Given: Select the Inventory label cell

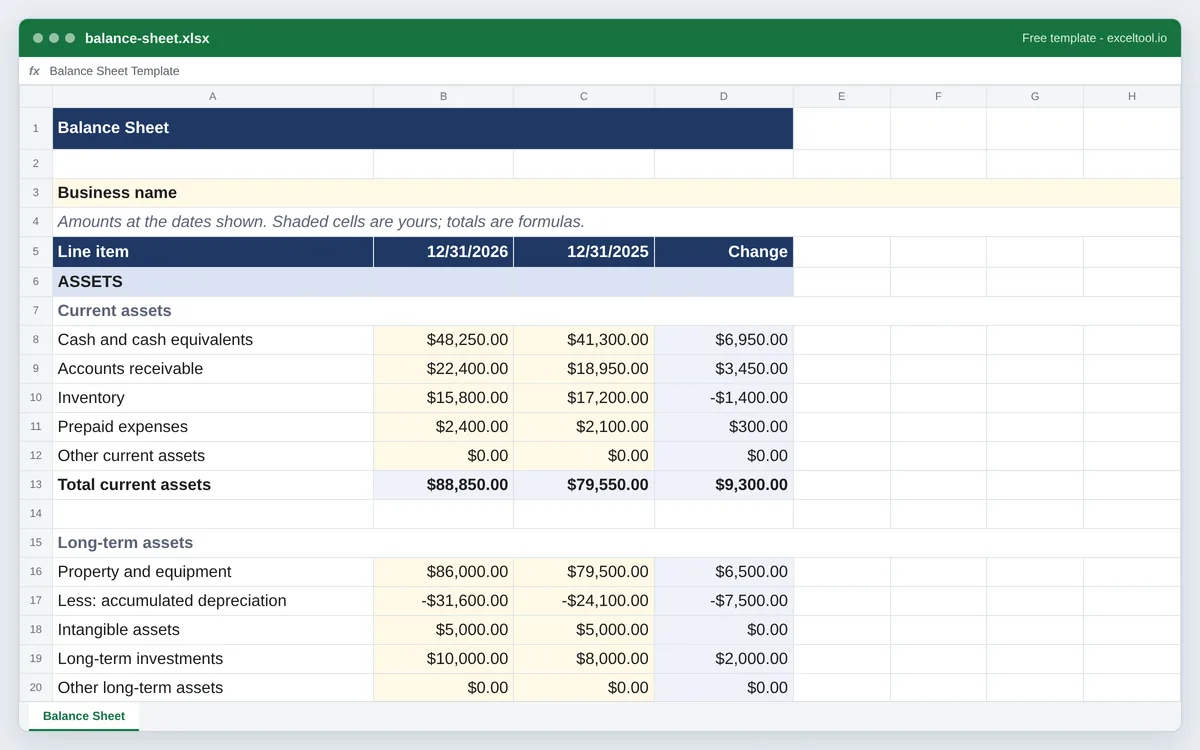Looking at the screenshot, I should pos(213,398).
